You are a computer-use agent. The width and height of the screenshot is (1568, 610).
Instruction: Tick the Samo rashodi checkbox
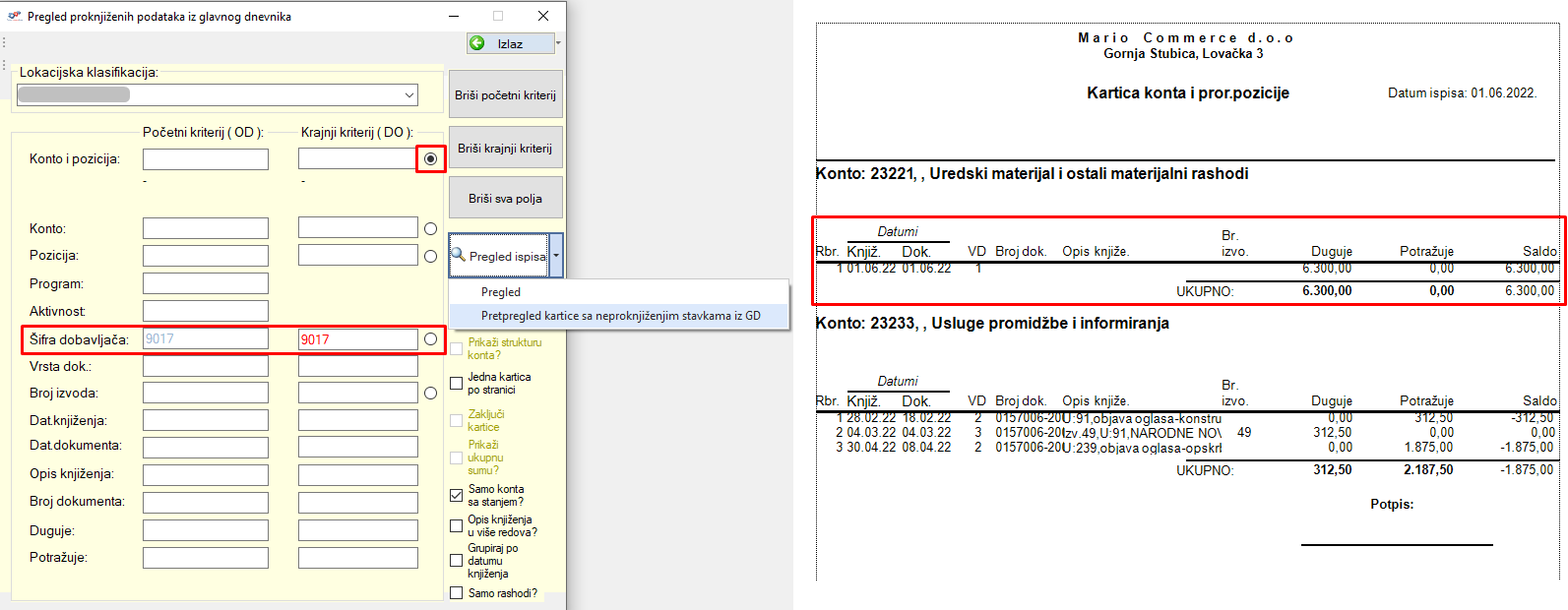[456, 593]
